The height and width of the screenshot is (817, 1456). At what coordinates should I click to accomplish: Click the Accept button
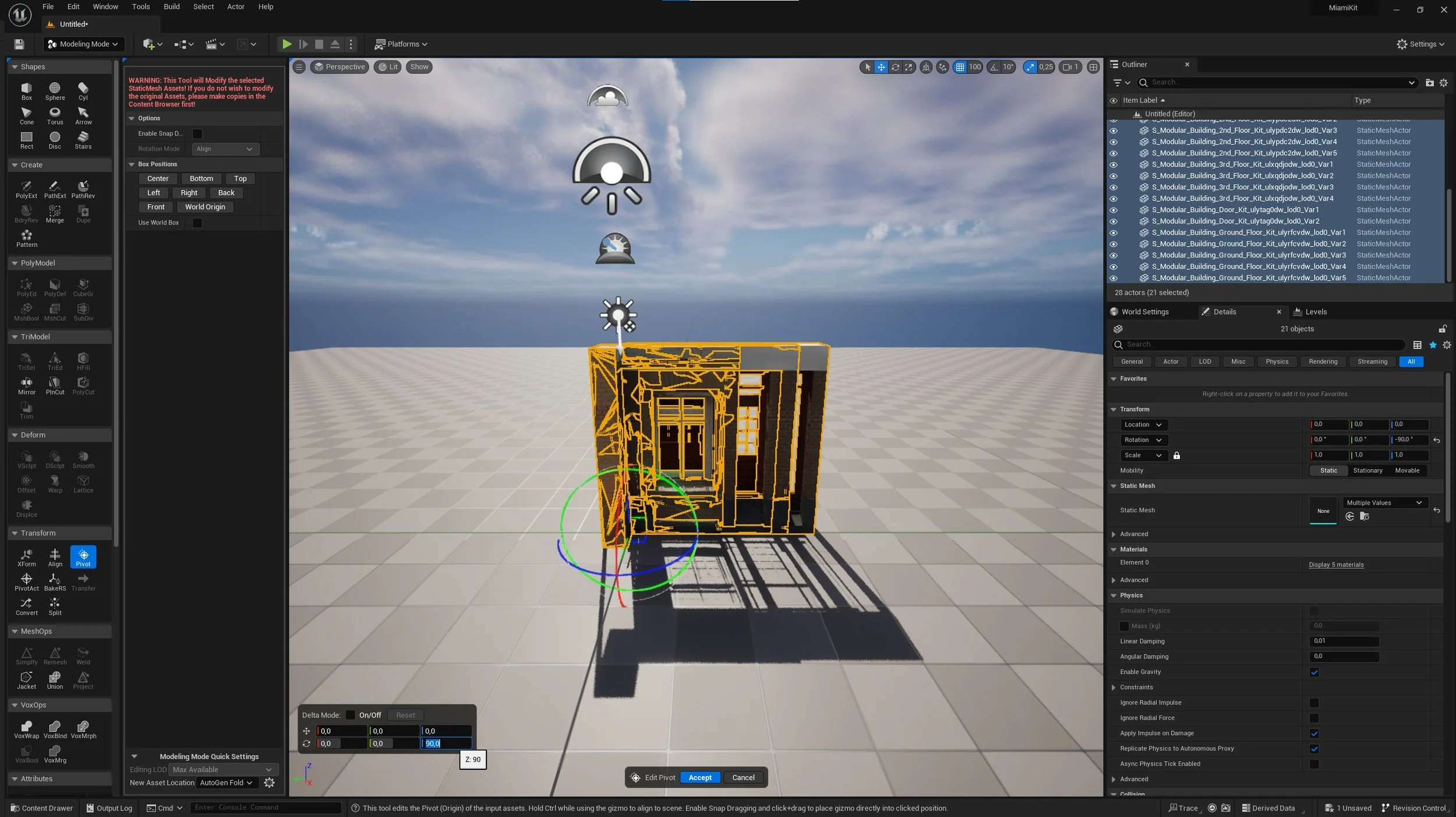pyautogui.click(x=699, y=777)
